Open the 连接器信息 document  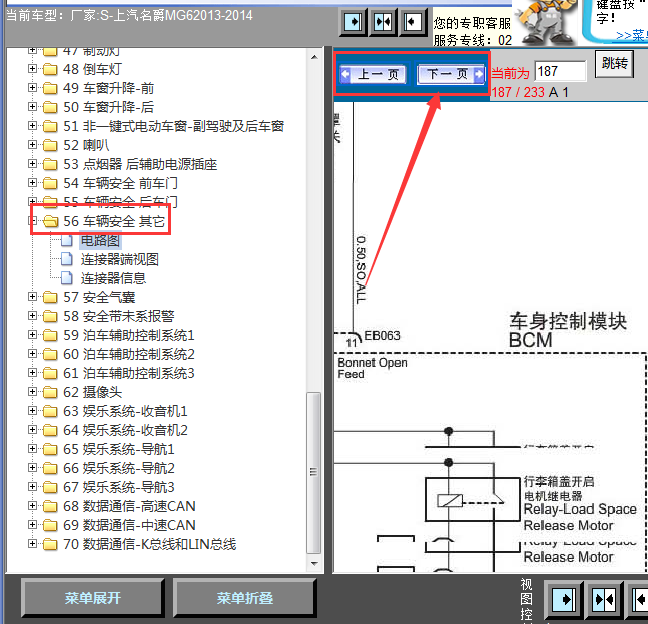point(113,279)
